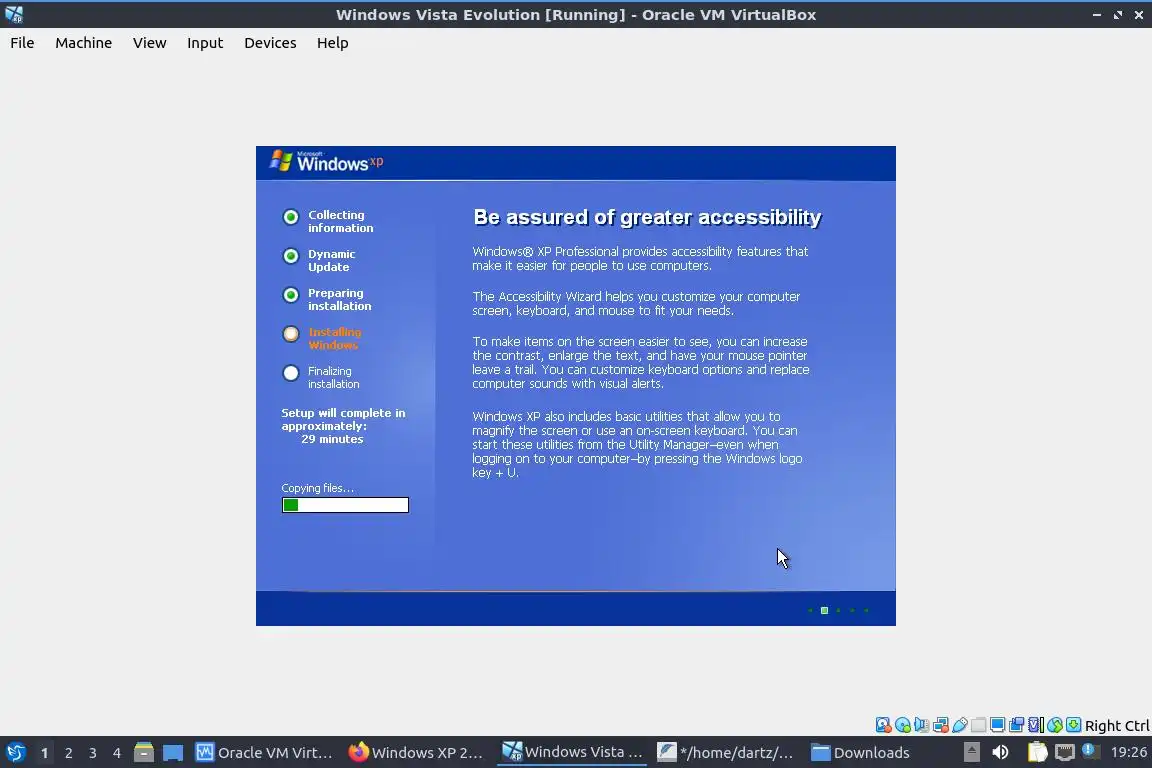Open the display settings indicator in VirtualBox status bar
Viewport: 1152px width, 768px height.
pyautogui.click(x=998, y=725)
